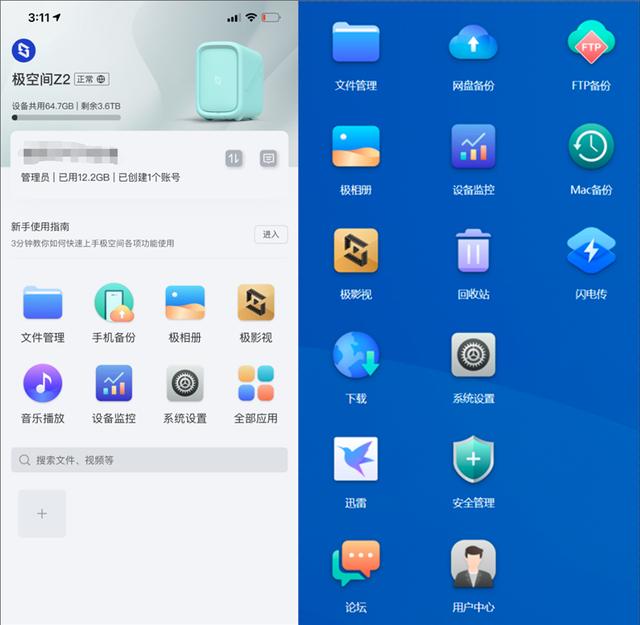Screen dimensions: 640x625
Task: Open 下载 download app
Action: 356,354
